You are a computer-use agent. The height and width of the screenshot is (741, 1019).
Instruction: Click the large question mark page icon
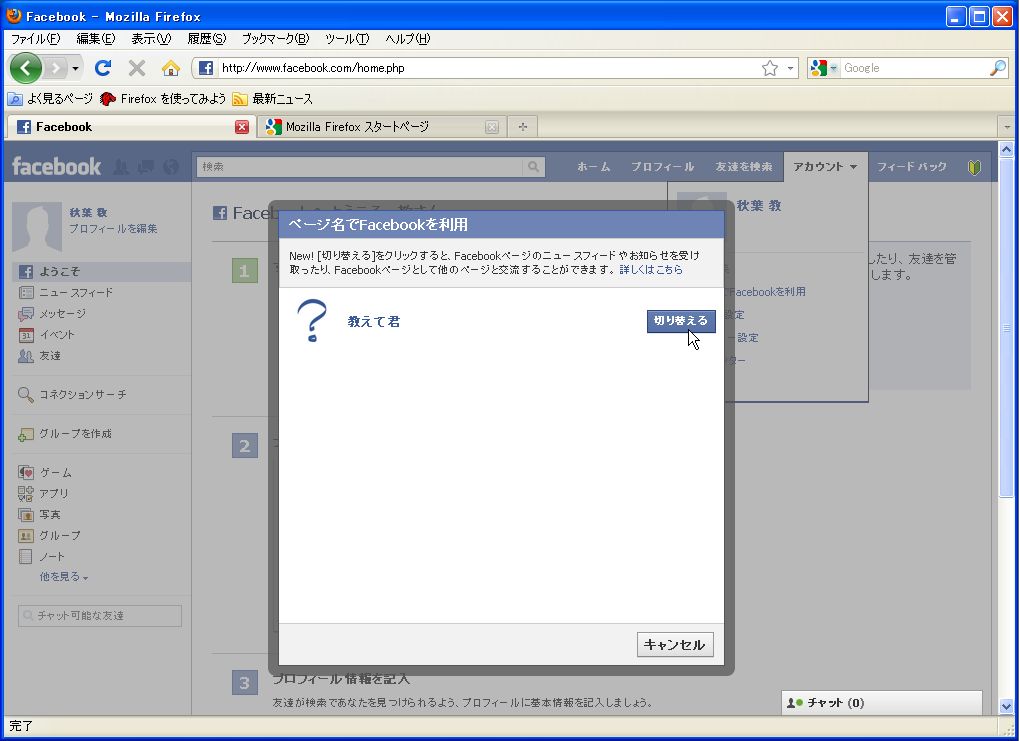pos(312,320)
